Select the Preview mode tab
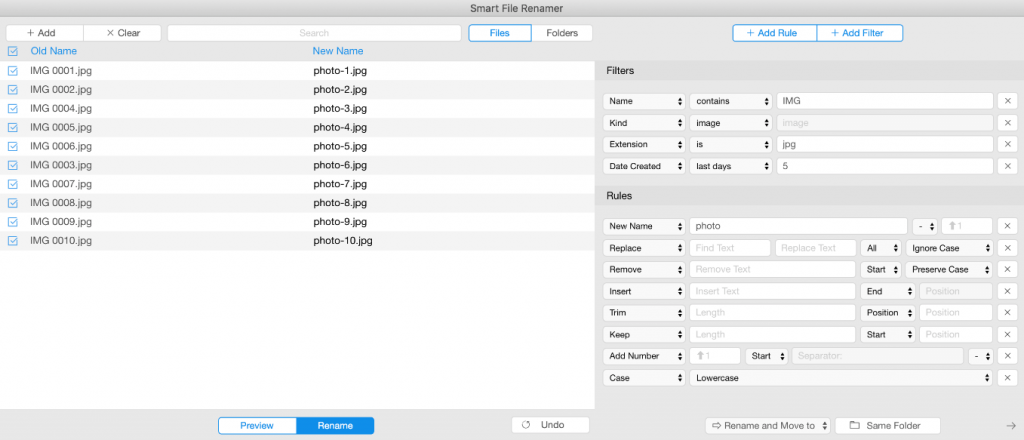This screenshot has width=1024, height=440. (x=257, y=426)
